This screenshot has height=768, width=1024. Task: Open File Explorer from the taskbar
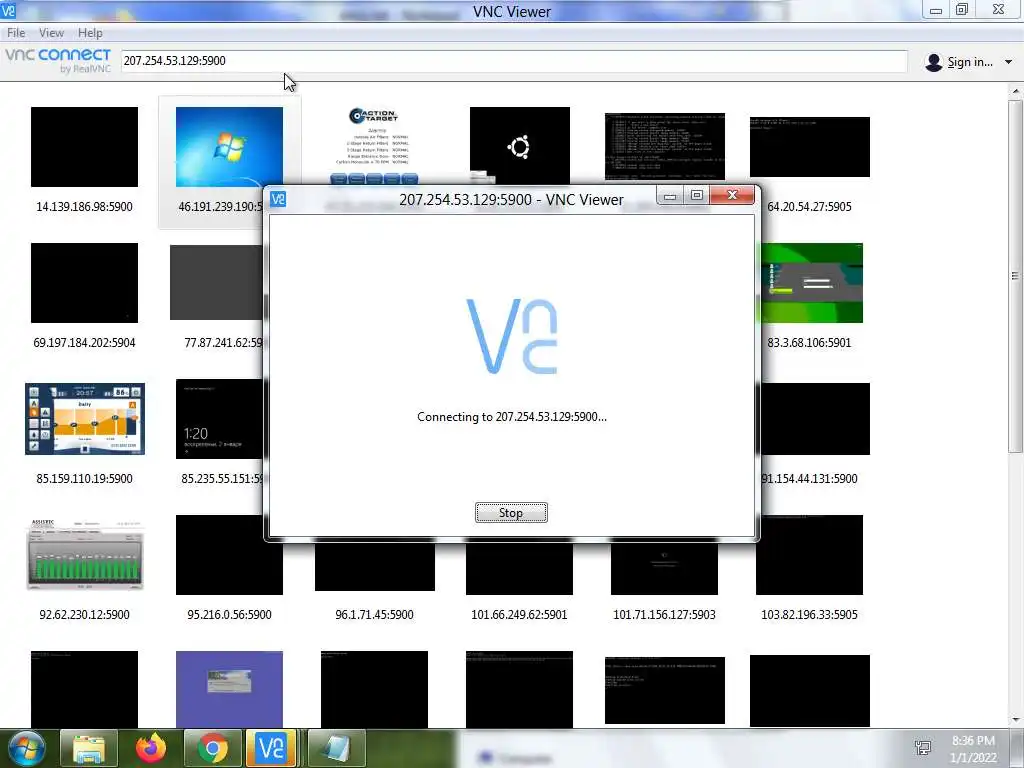(x=89, y=748)
